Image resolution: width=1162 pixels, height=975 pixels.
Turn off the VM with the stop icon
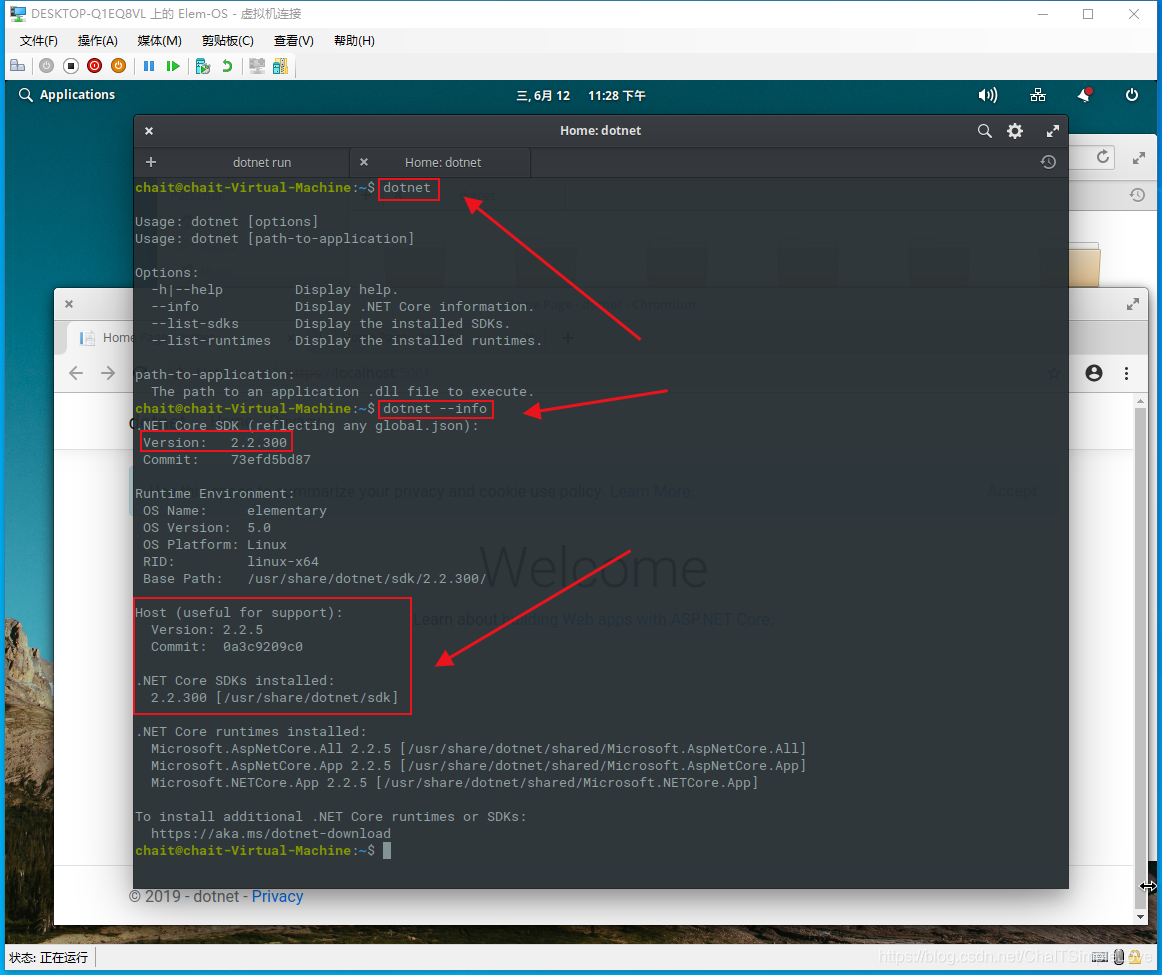[71, 66]
